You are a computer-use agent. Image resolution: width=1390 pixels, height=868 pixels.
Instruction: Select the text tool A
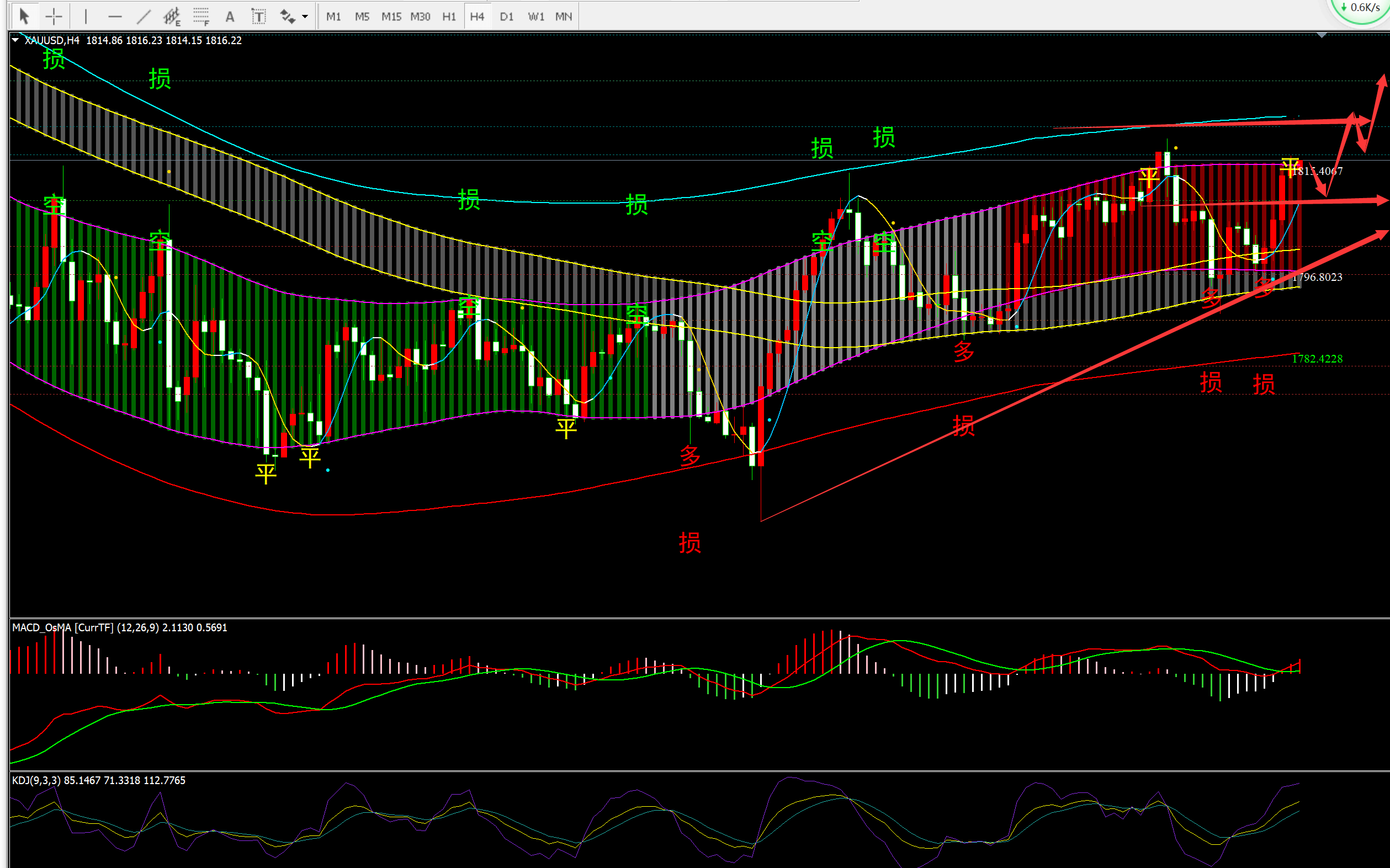coord(230,17)
